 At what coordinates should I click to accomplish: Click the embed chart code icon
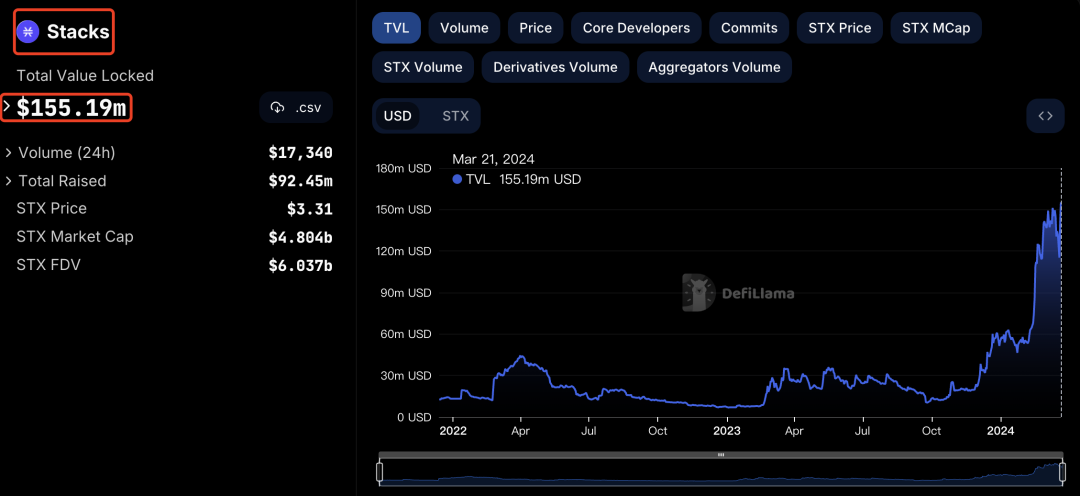1045,116
